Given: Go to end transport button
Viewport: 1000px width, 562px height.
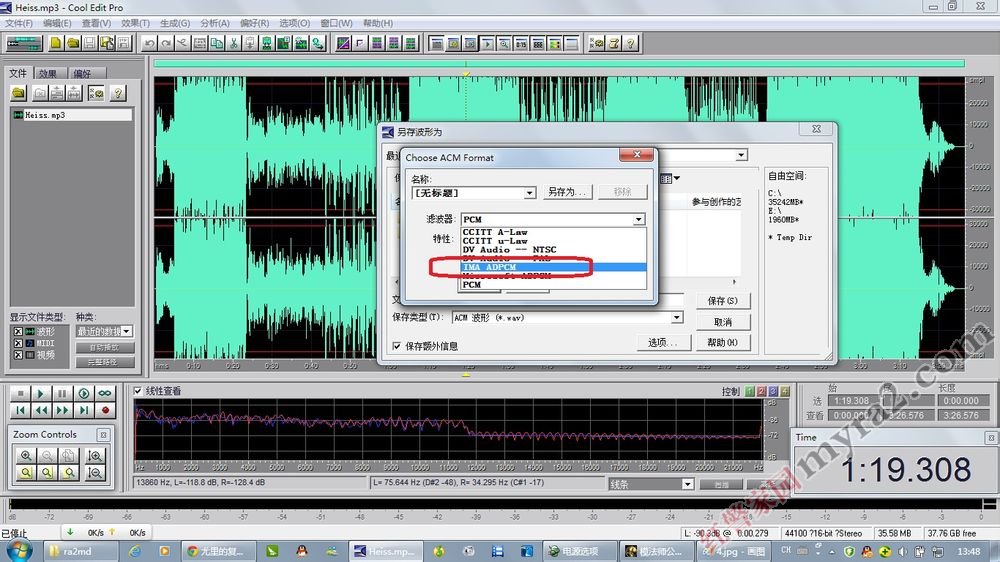Looking at the screenshot, I should [84, 410].
